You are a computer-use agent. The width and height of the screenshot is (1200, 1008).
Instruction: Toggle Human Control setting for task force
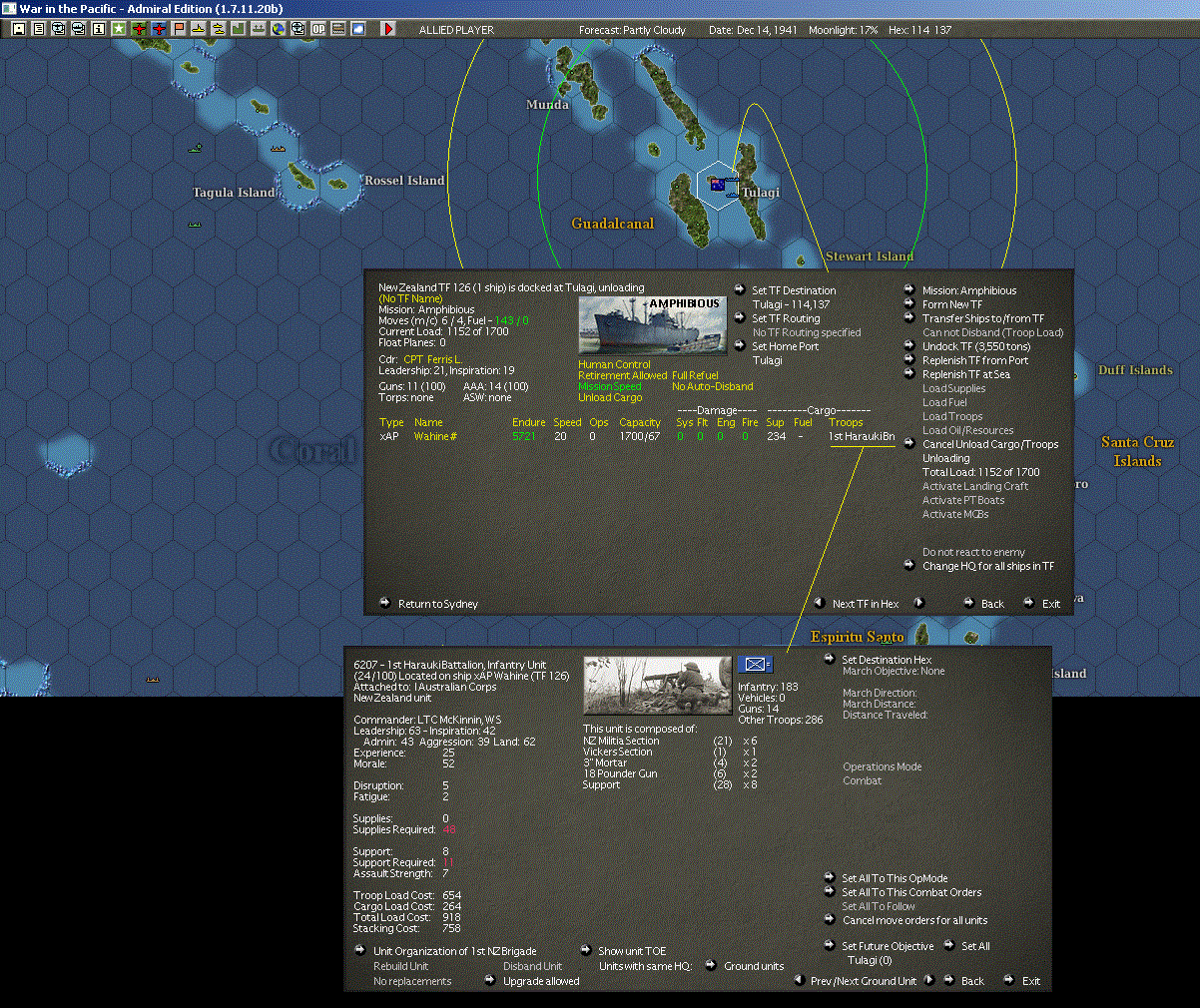click(x=614, y=364)
